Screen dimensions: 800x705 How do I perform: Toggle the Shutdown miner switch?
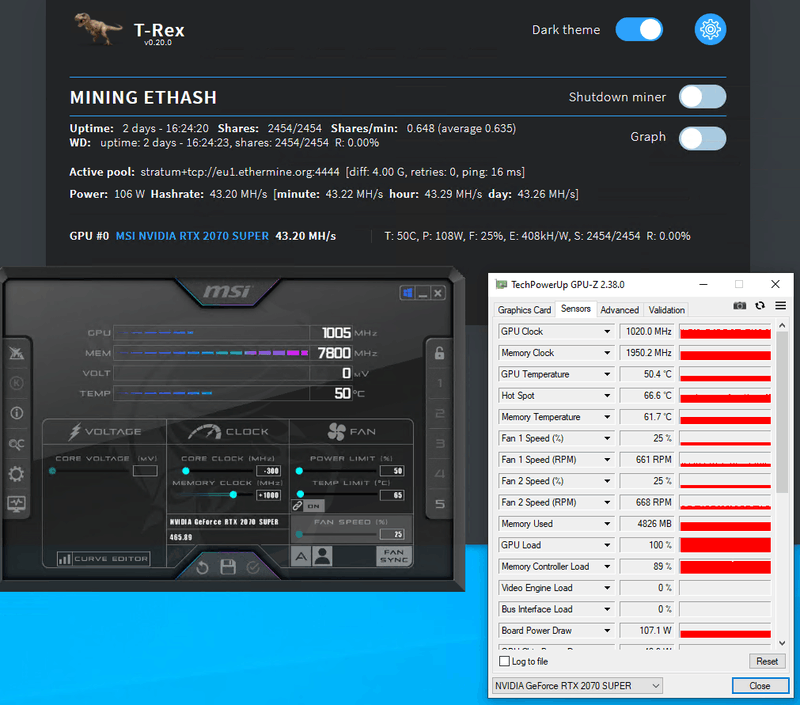702,97
